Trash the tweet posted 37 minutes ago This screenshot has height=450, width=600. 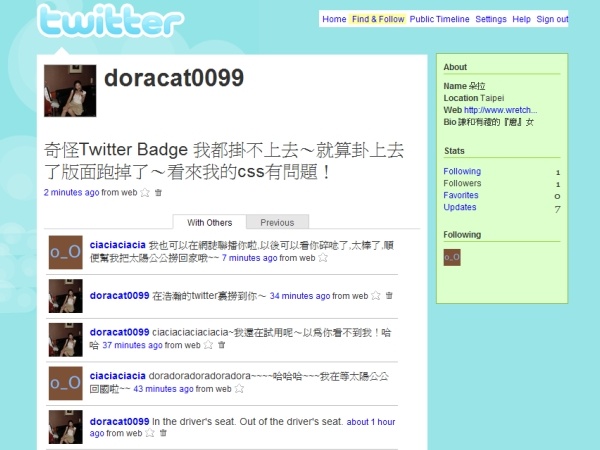pyautogui.click(x=222, y=345)
